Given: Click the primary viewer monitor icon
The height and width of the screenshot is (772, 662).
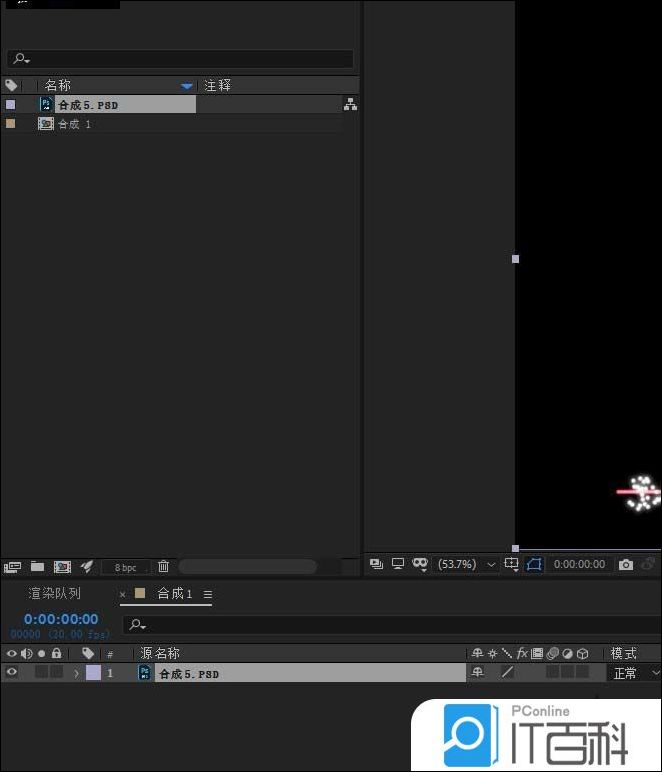Looking at the screenshot, I should coord(398,564).
